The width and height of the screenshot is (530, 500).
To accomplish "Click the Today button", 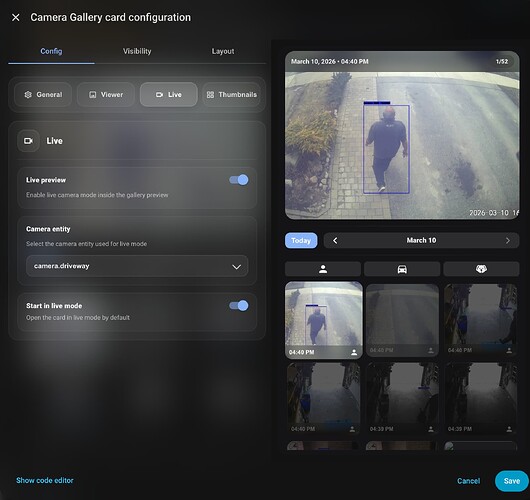I will [x=301, y=240].
